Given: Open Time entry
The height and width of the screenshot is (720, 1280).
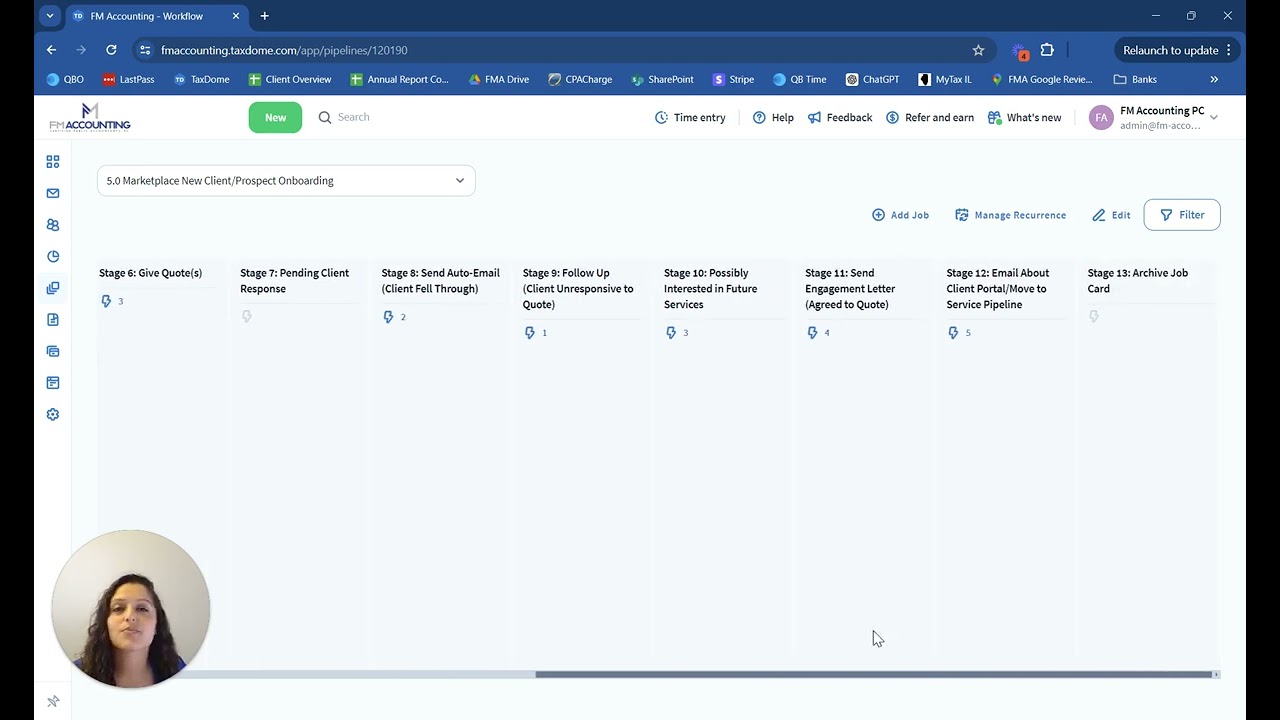Looking at the screenshot, I should click(x=690, y=117).
